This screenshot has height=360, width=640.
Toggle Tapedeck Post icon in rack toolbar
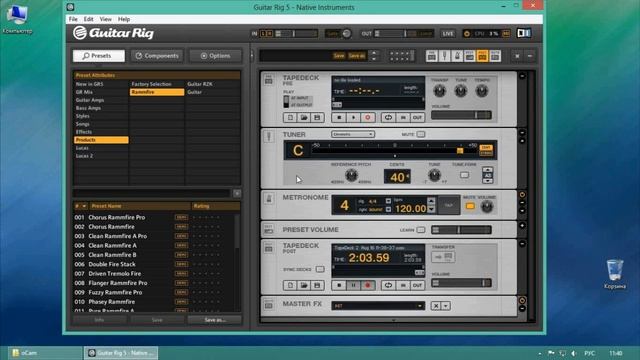[x=482, y=56]
